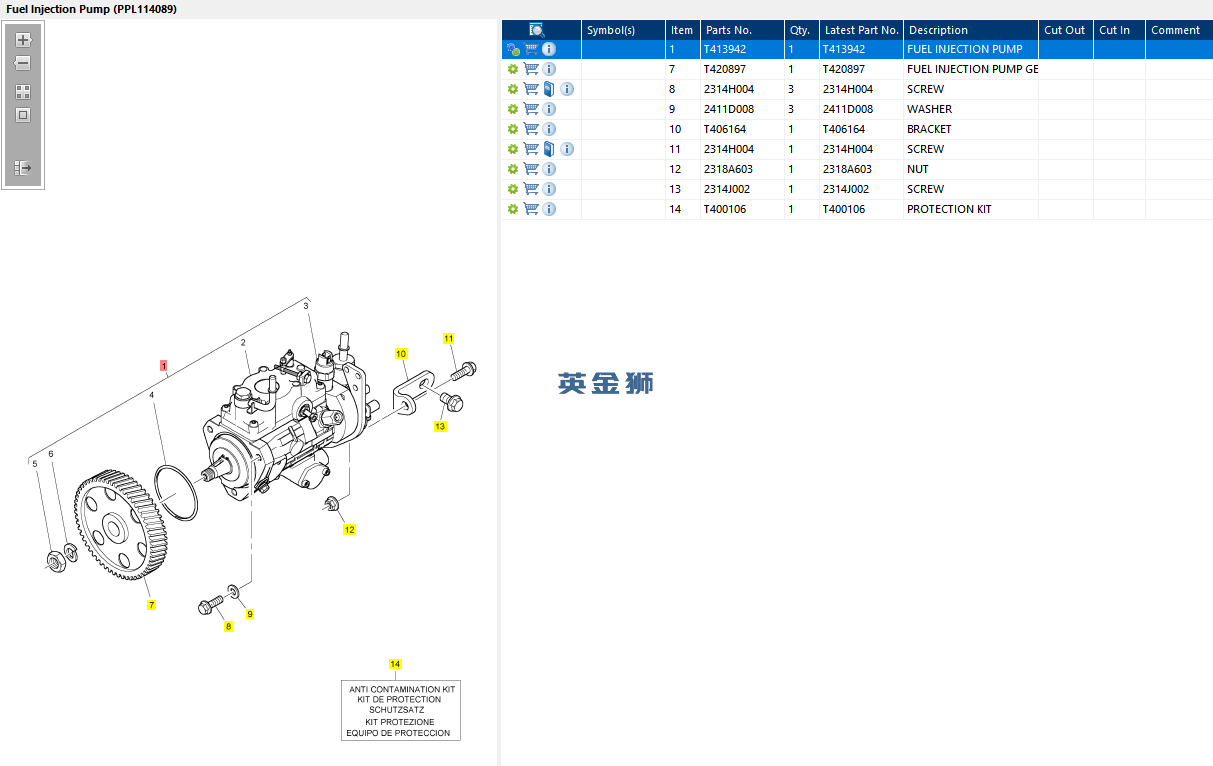Sort by the Parts No. column header
This screenshot has width=1213, height=766.
pos(741,30)
